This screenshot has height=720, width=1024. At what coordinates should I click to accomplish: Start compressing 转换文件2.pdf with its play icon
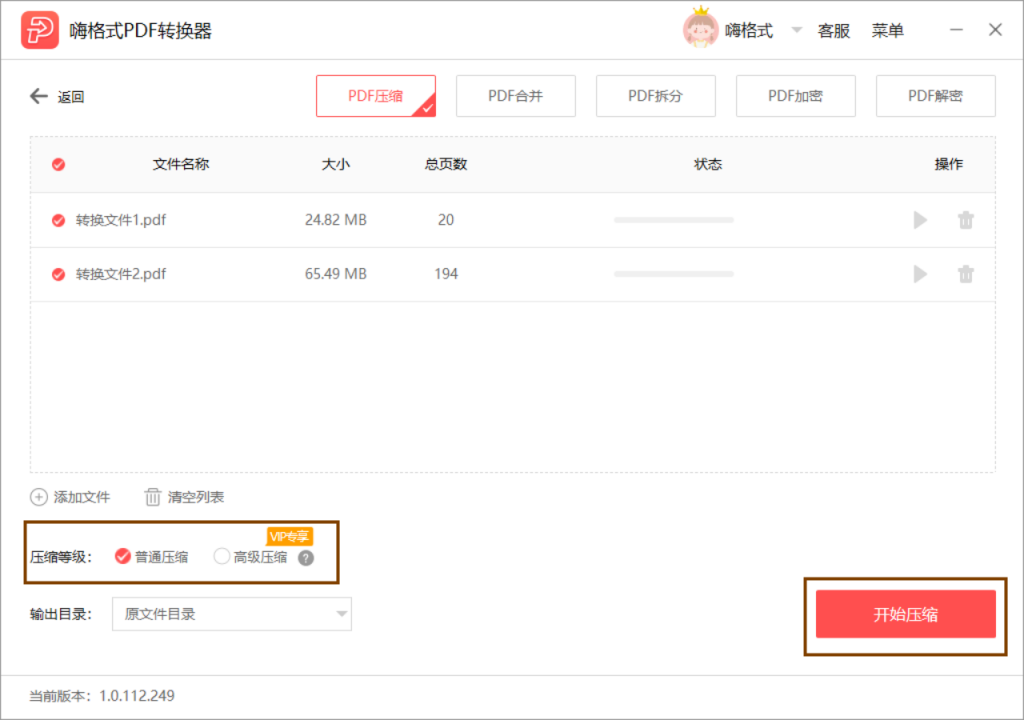coord(920,274)
